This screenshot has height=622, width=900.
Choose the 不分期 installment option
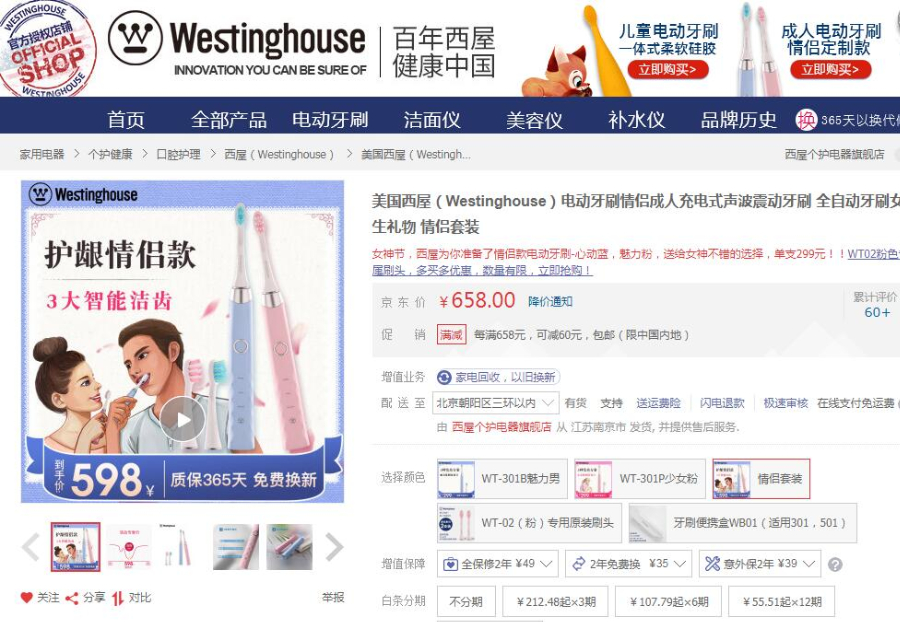click(465, 601)
